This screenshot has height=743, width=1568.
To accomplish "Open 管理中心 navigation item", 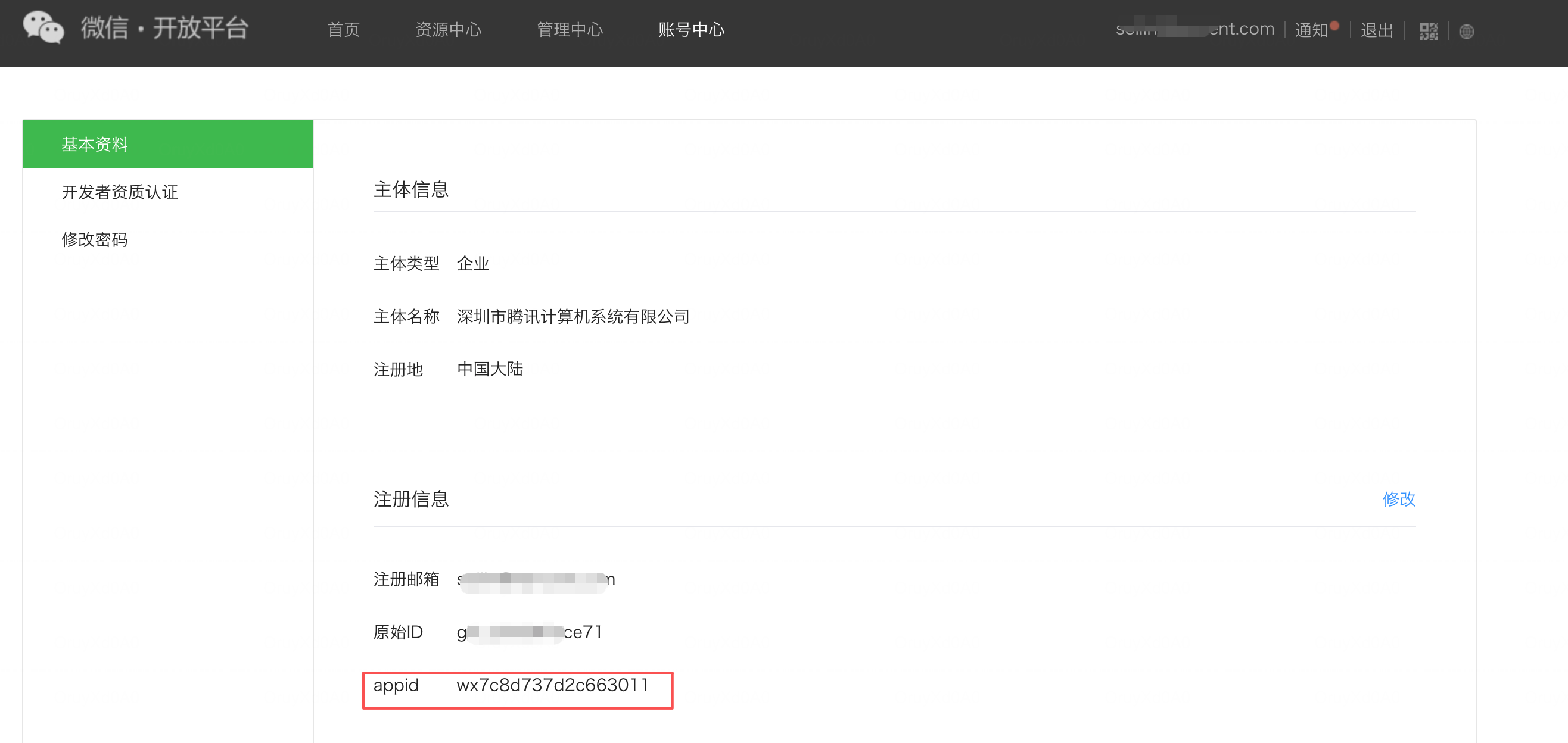I will pyautogui.click(x=570, y=29).
